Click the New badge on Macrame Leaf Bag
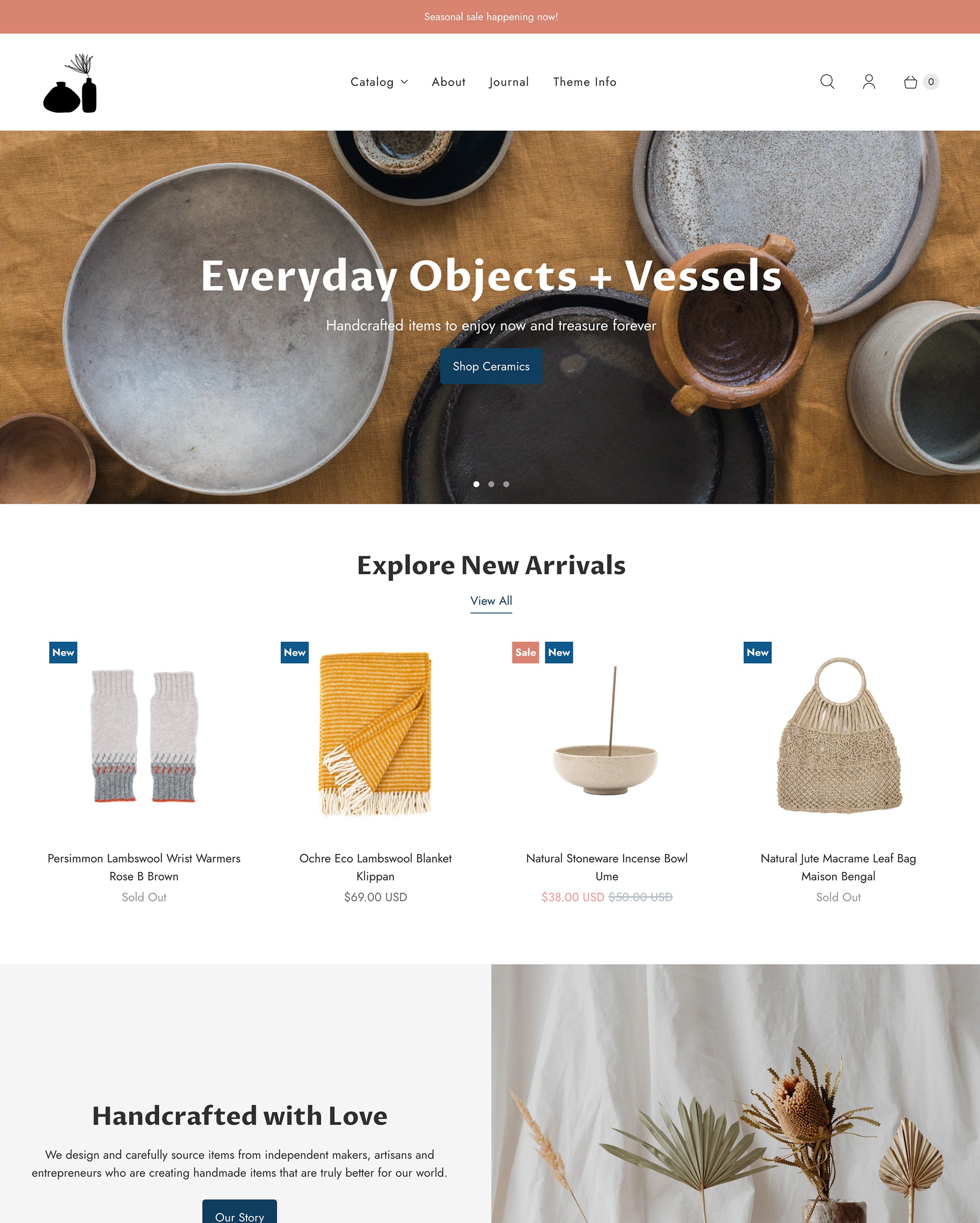Viewport: 980px width, 1223px height. [757, 652]
